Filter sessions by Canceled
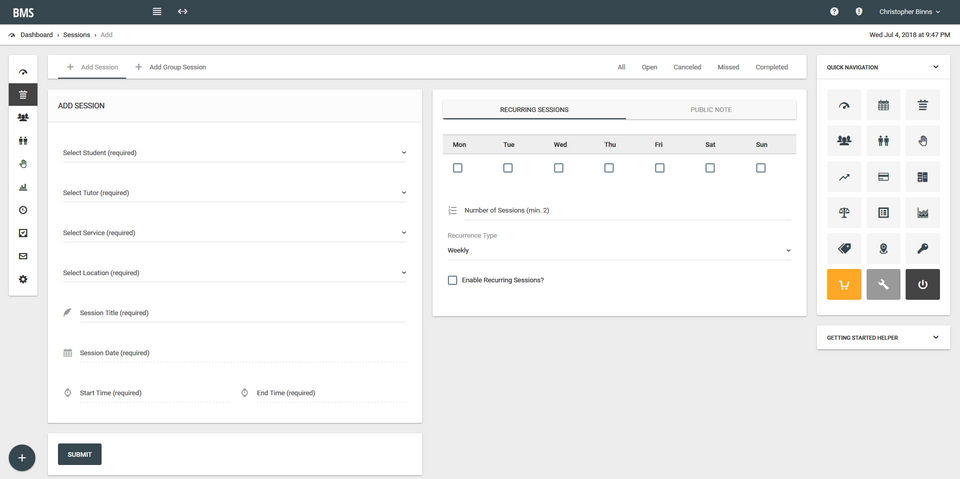The height and width of the screenshot is (479, 960). pyautogui.click(x=687, y=67)
